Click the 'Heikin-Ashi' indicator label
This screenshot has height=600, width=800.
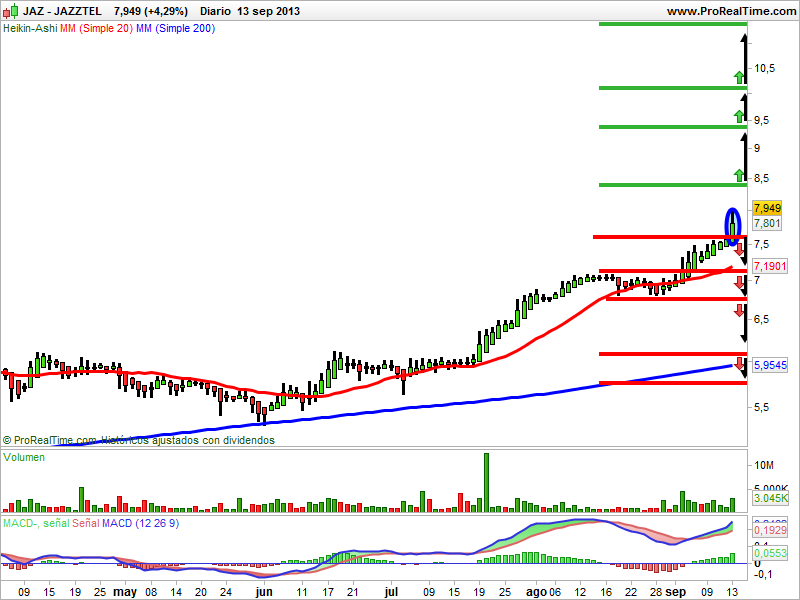pos(30,29)
